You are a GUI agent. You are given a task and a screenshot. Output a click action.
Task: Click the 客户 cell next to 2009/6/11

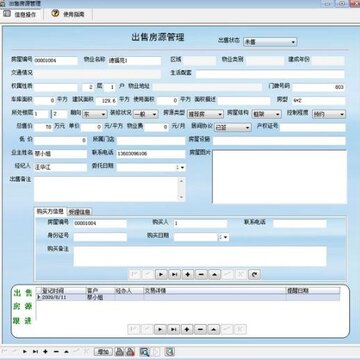(x=100, y=297)
